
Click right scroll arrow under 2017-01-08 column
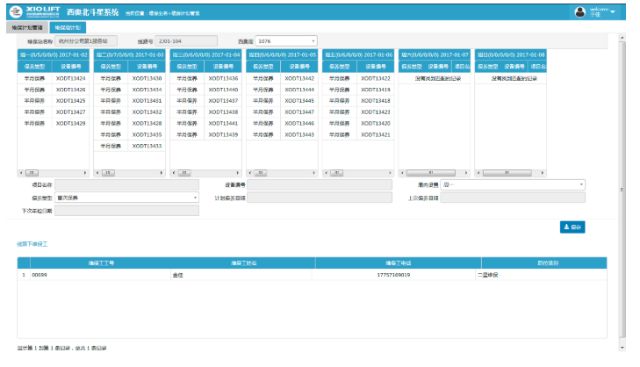(x=542, y=173)
